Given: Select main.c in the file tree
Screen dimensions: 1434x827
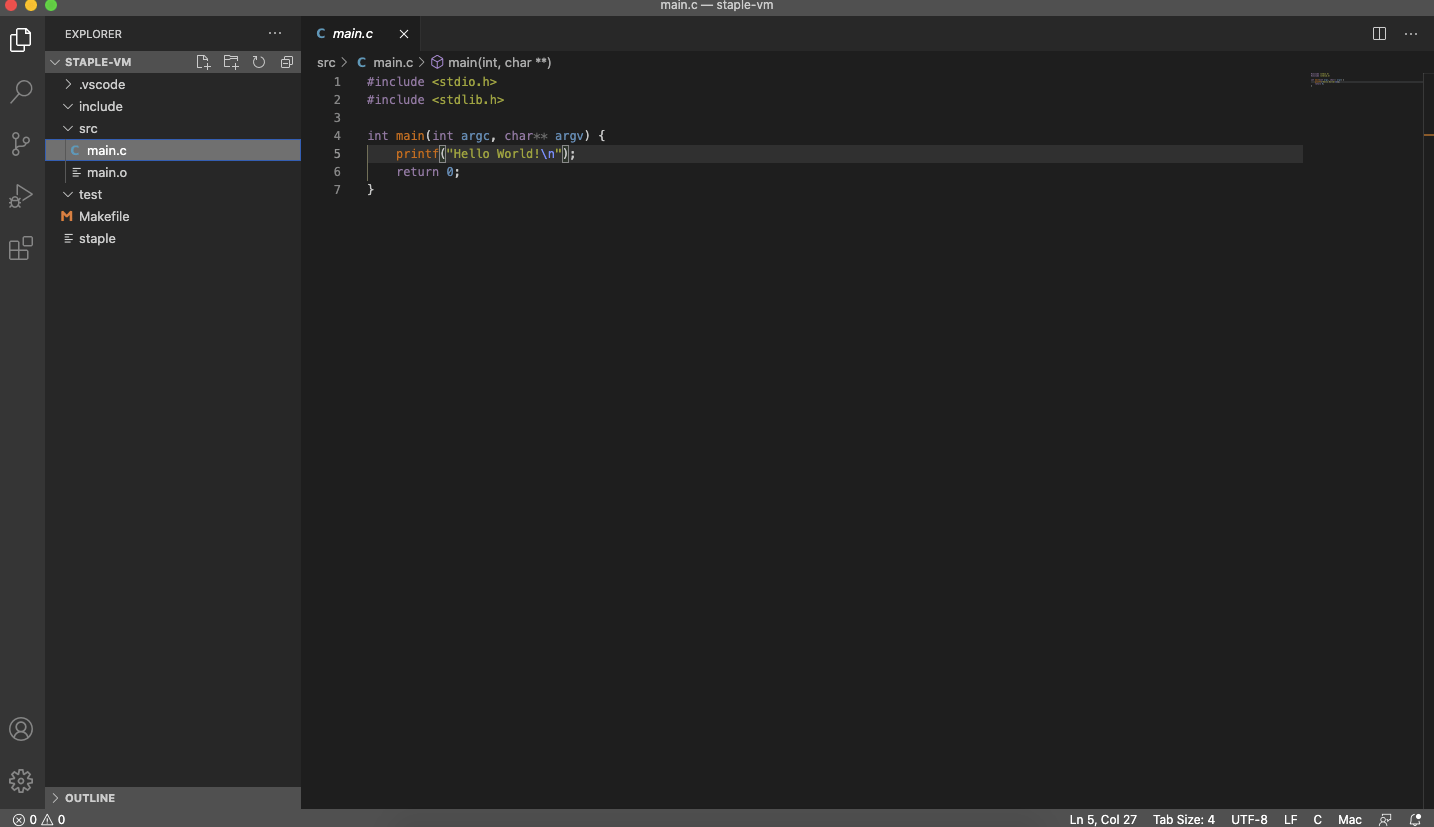Looking at the screenshot, I should pyautogui.click(x=173, y=151).
